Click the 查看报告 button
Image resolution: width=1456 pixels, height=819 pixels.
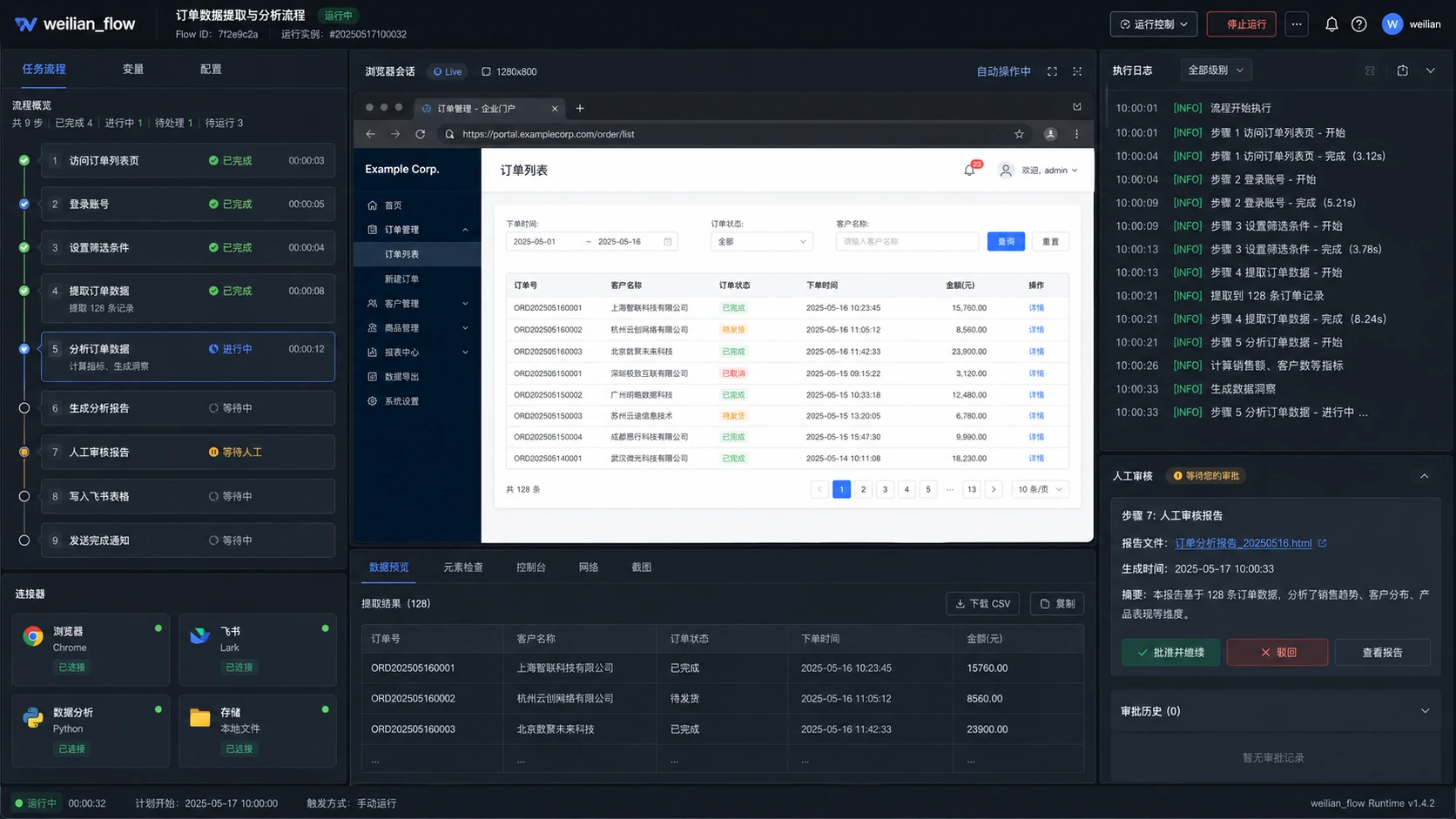(x=1382, y=652)
